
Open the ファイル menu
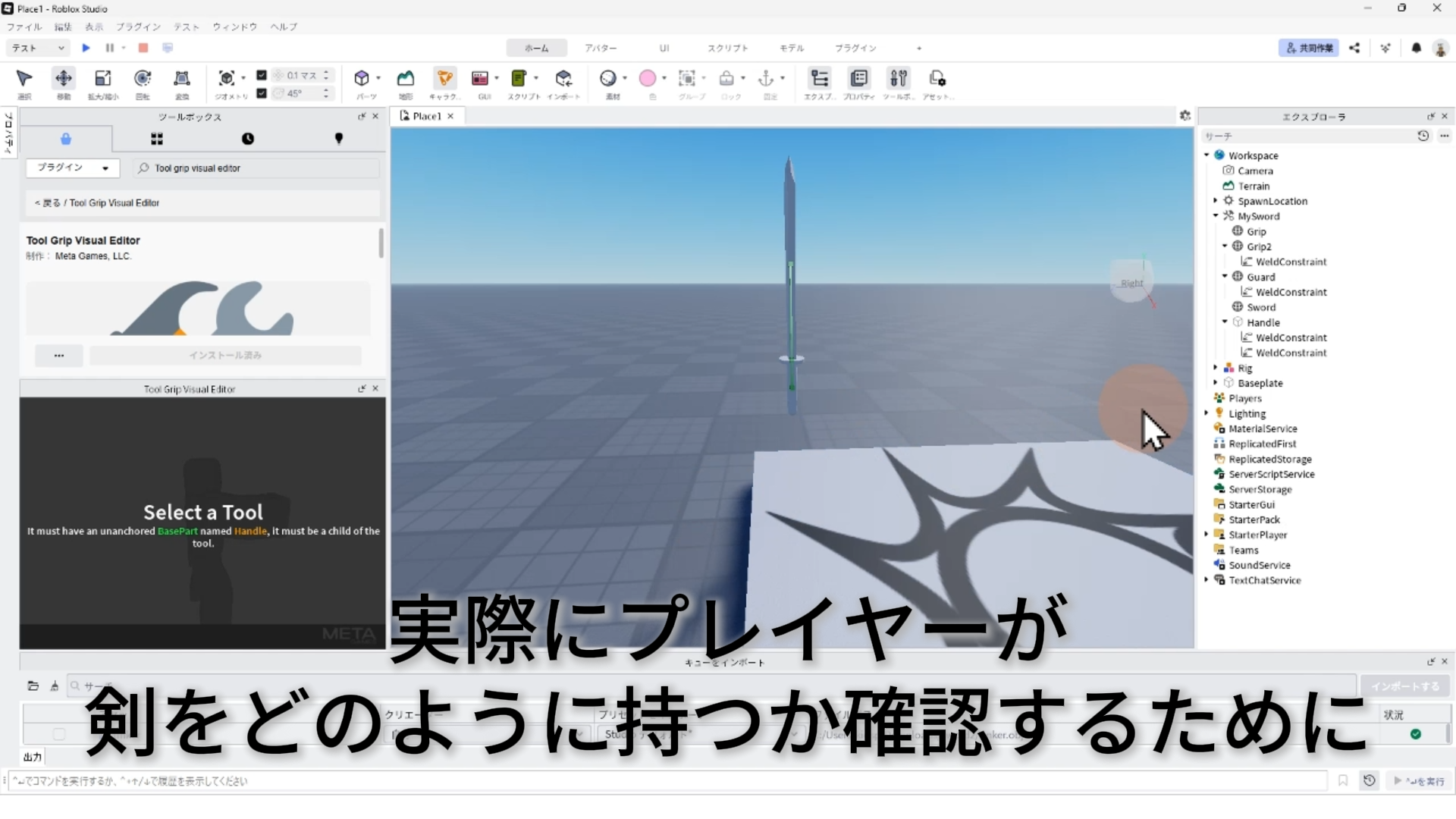click(24, 27)
